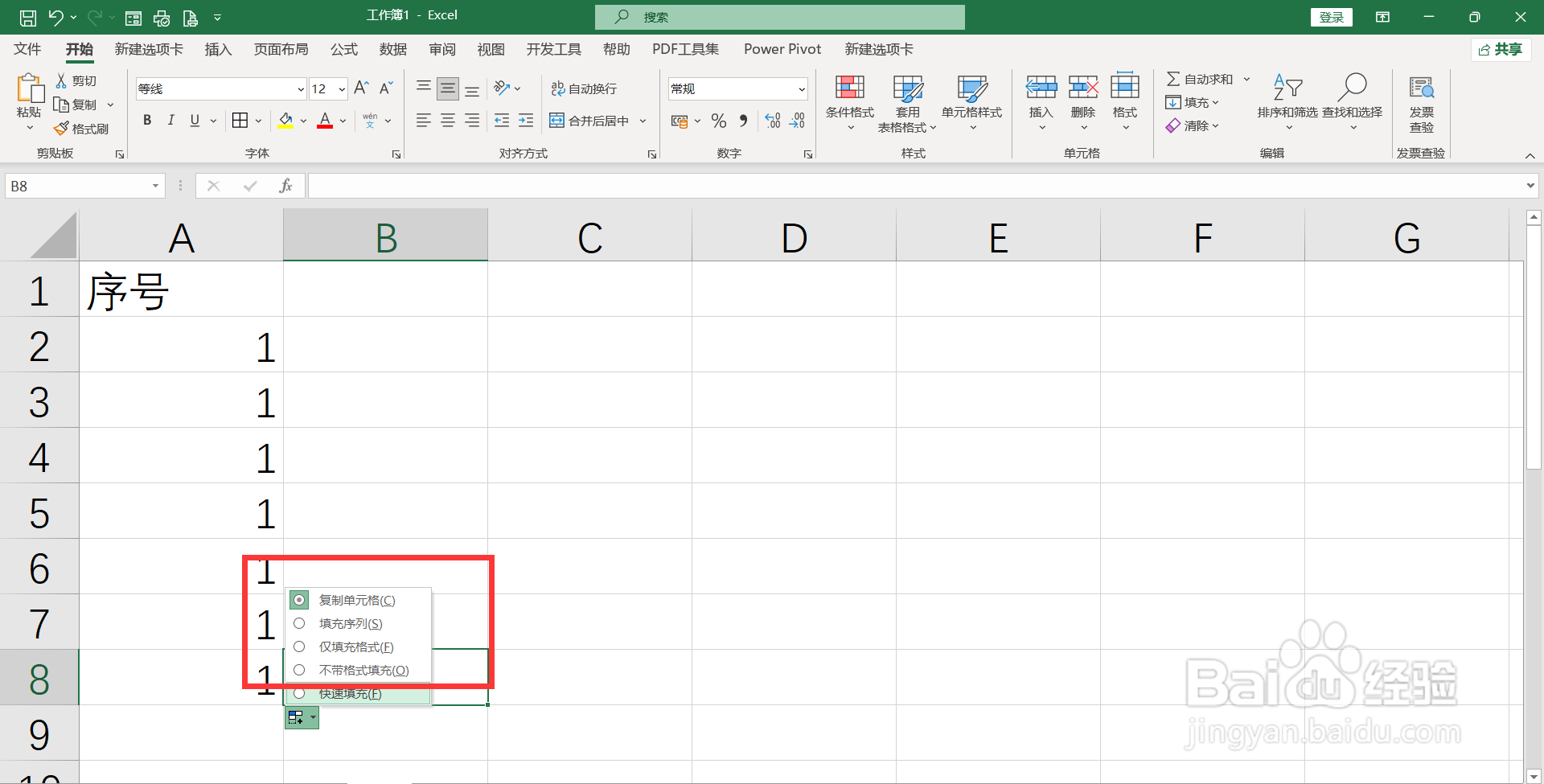Toggle Italic formatting
1544x784 pixels.
pyautogui.click(x=170, y=121)
